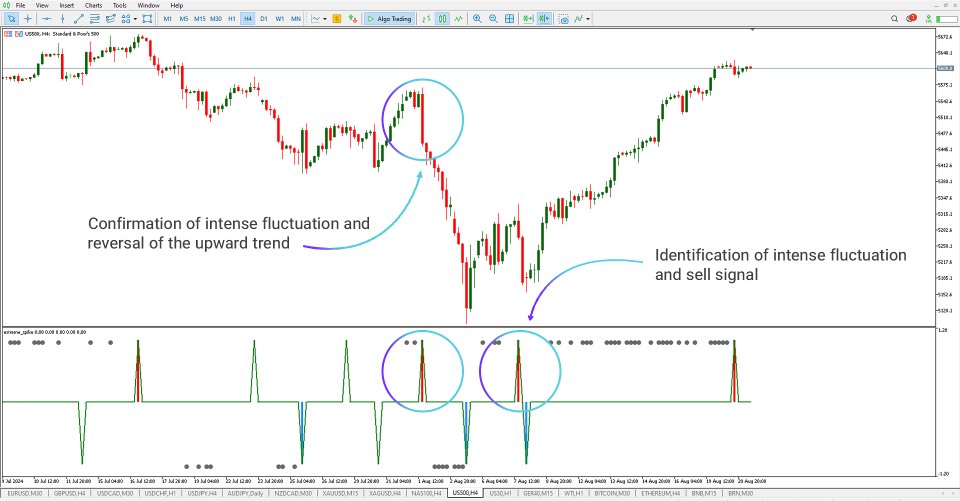Set timeframe to D1

point(264,19)
